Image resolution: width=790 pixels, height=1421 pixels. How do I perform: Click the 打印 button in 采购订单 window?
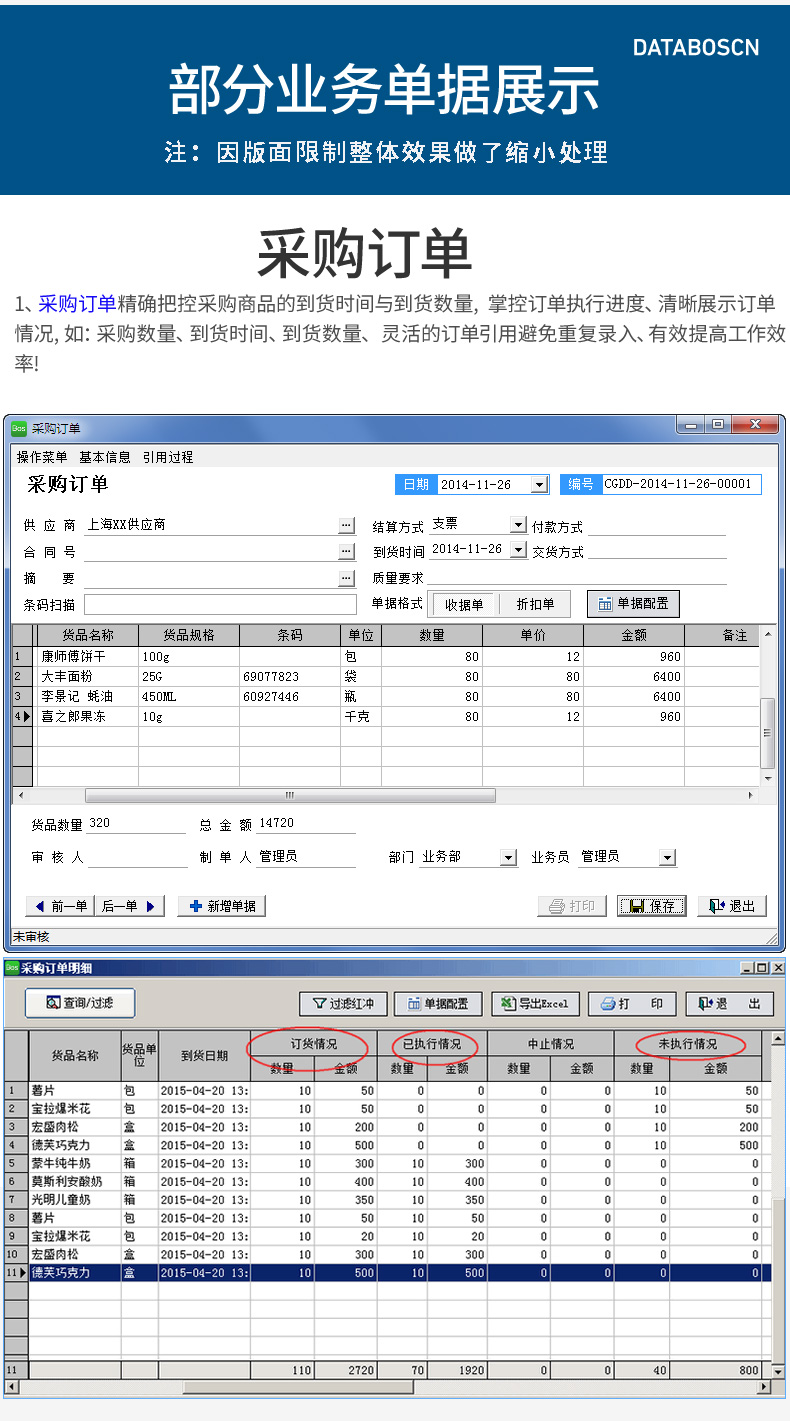click(572, 906)
